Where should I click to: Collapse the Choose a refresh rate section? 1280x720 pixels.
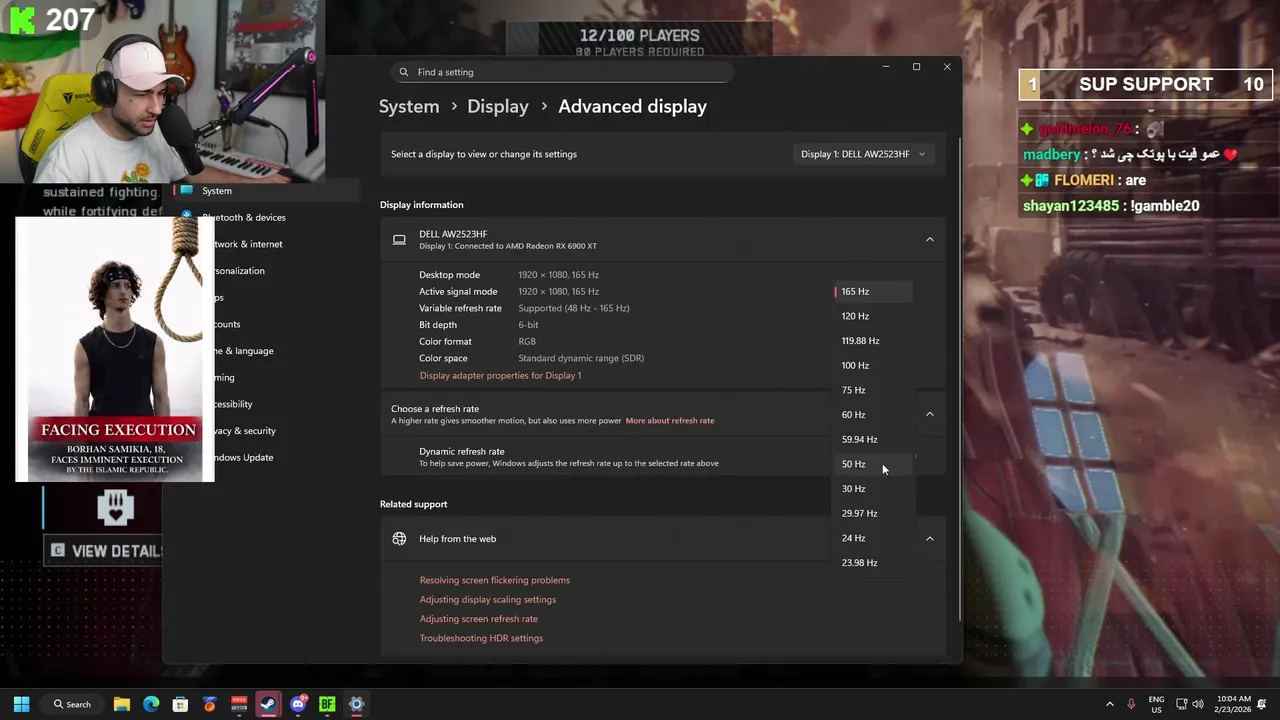(929, 414)
